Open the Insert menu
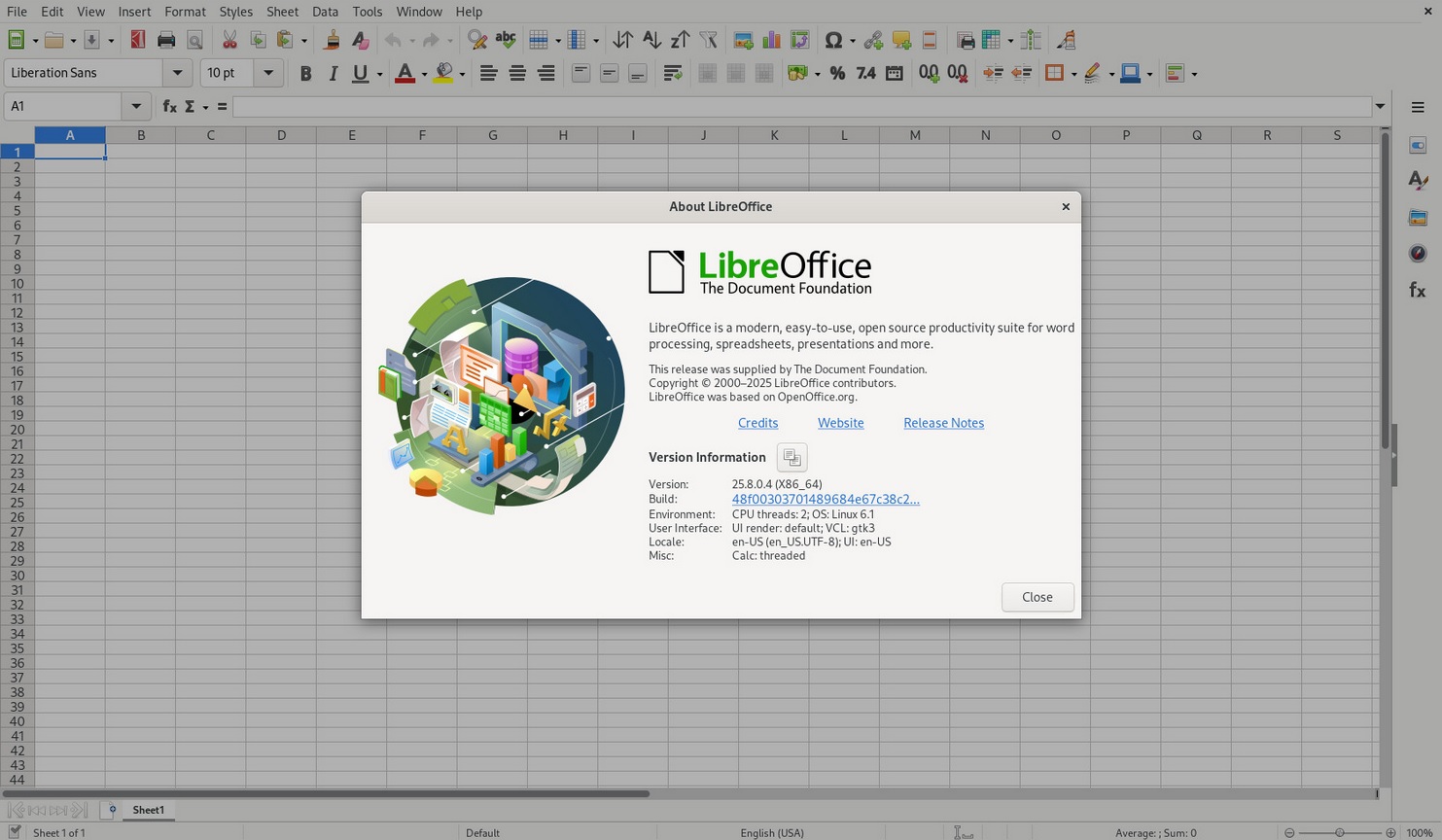 (134, 12)
